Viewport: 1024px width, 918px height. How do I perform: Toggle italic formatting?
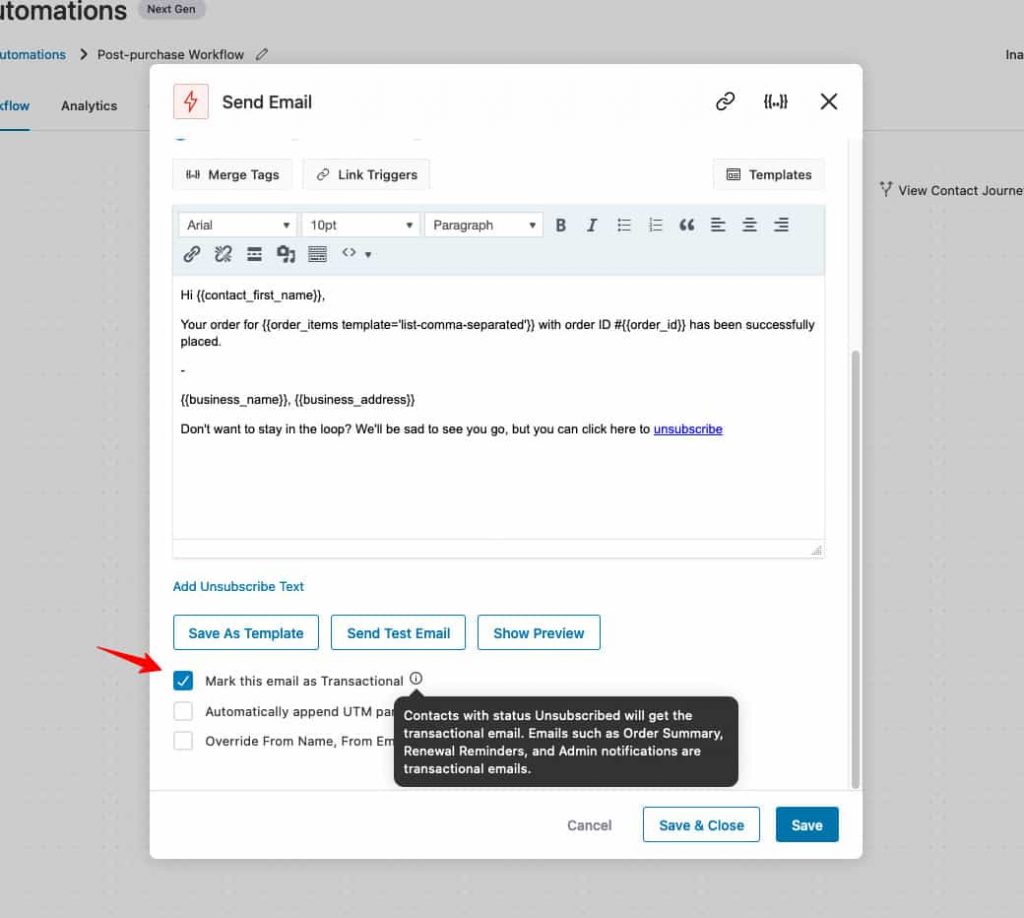coord(592,225)
